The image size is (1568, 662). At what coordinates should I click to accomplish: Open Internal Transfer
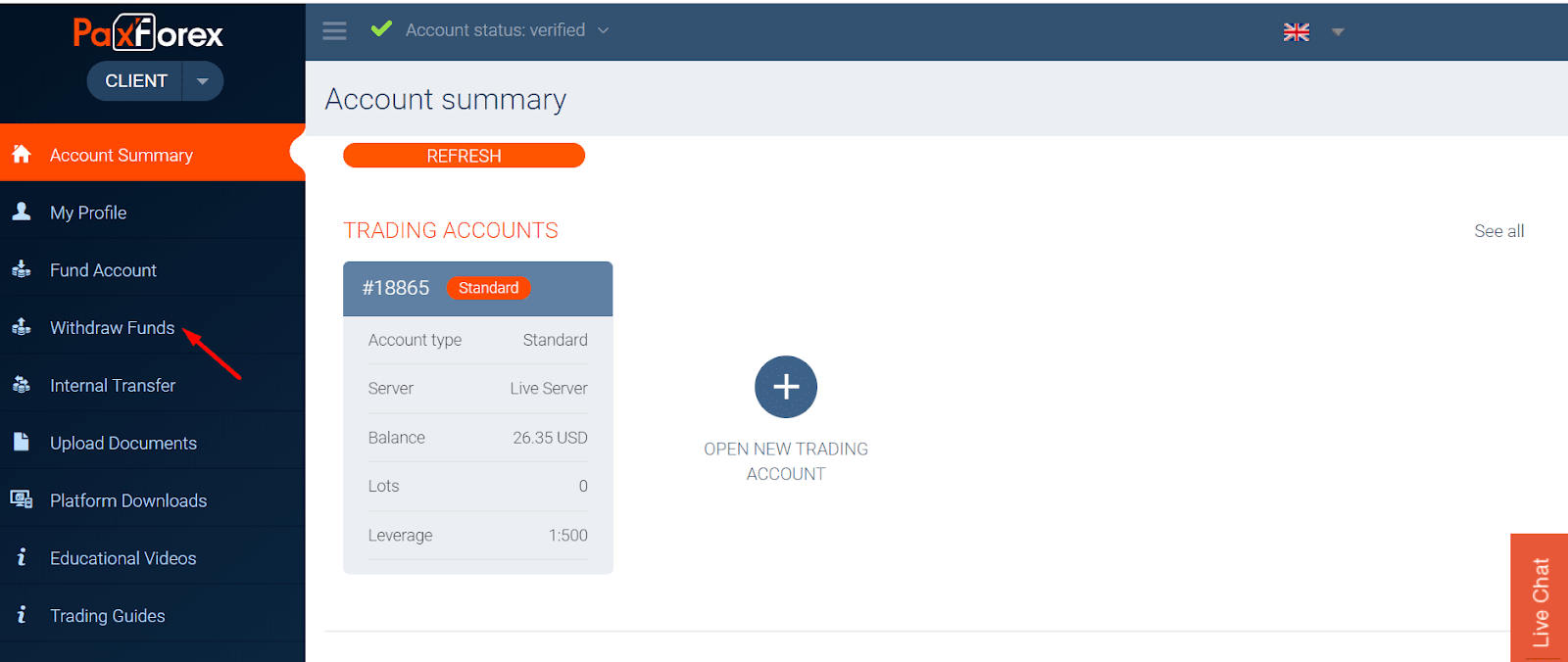(x=153, y=385)
